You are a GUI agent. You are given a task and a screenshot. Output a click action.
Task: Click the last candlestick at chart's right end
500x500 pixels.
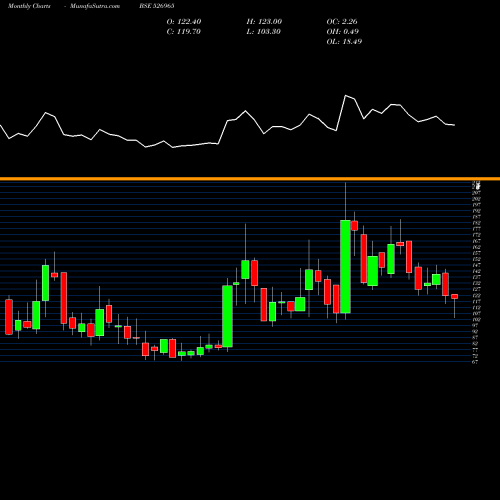(x=454, y=297)
